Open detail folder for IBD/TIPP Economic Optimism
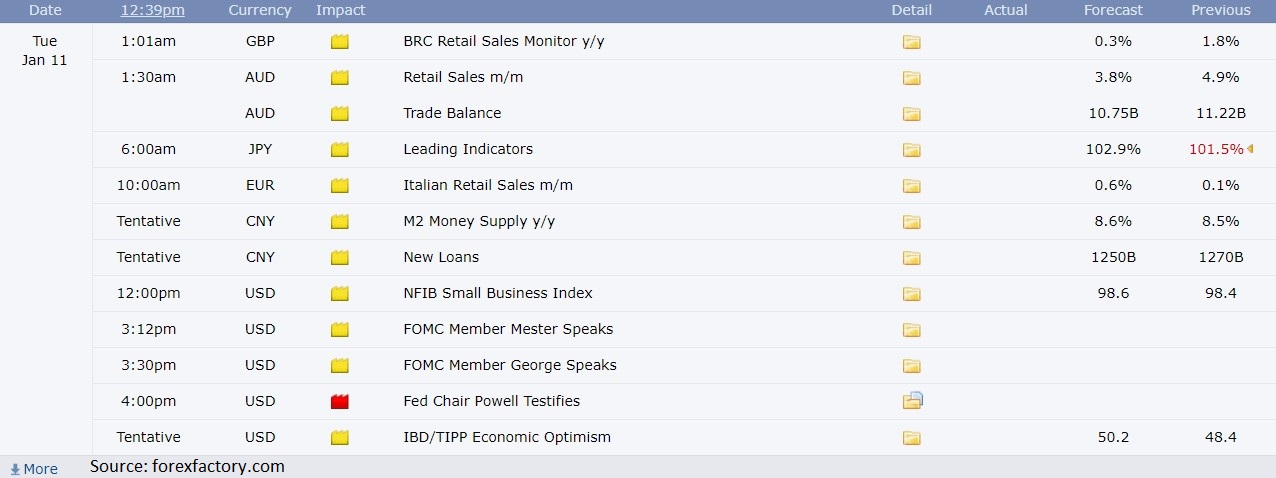This screenshot has height=478, width=1276. coord(911,438)
